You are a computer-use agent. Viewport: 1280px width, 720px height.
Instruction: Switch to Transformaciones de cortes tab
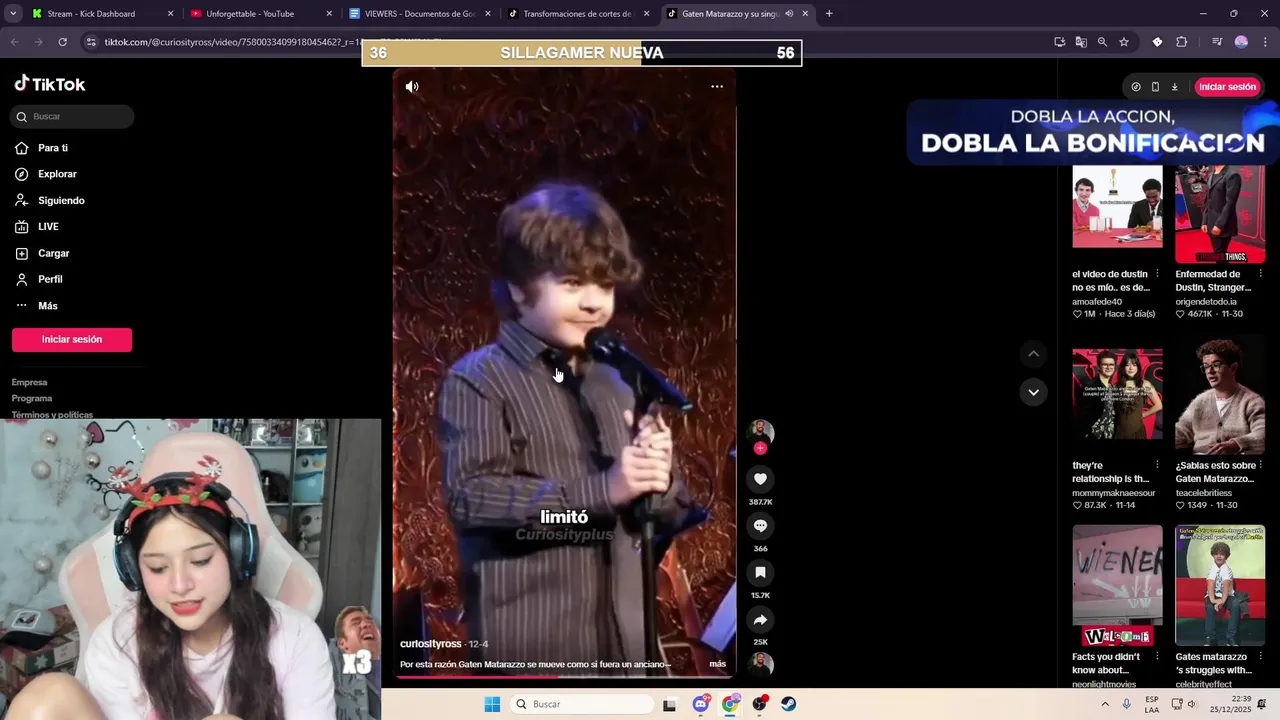[x=577, y=14]
